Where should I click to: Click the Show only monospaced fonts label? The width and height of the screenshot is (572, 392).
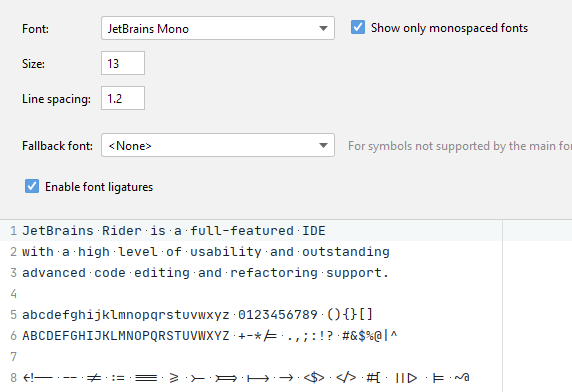449,28
